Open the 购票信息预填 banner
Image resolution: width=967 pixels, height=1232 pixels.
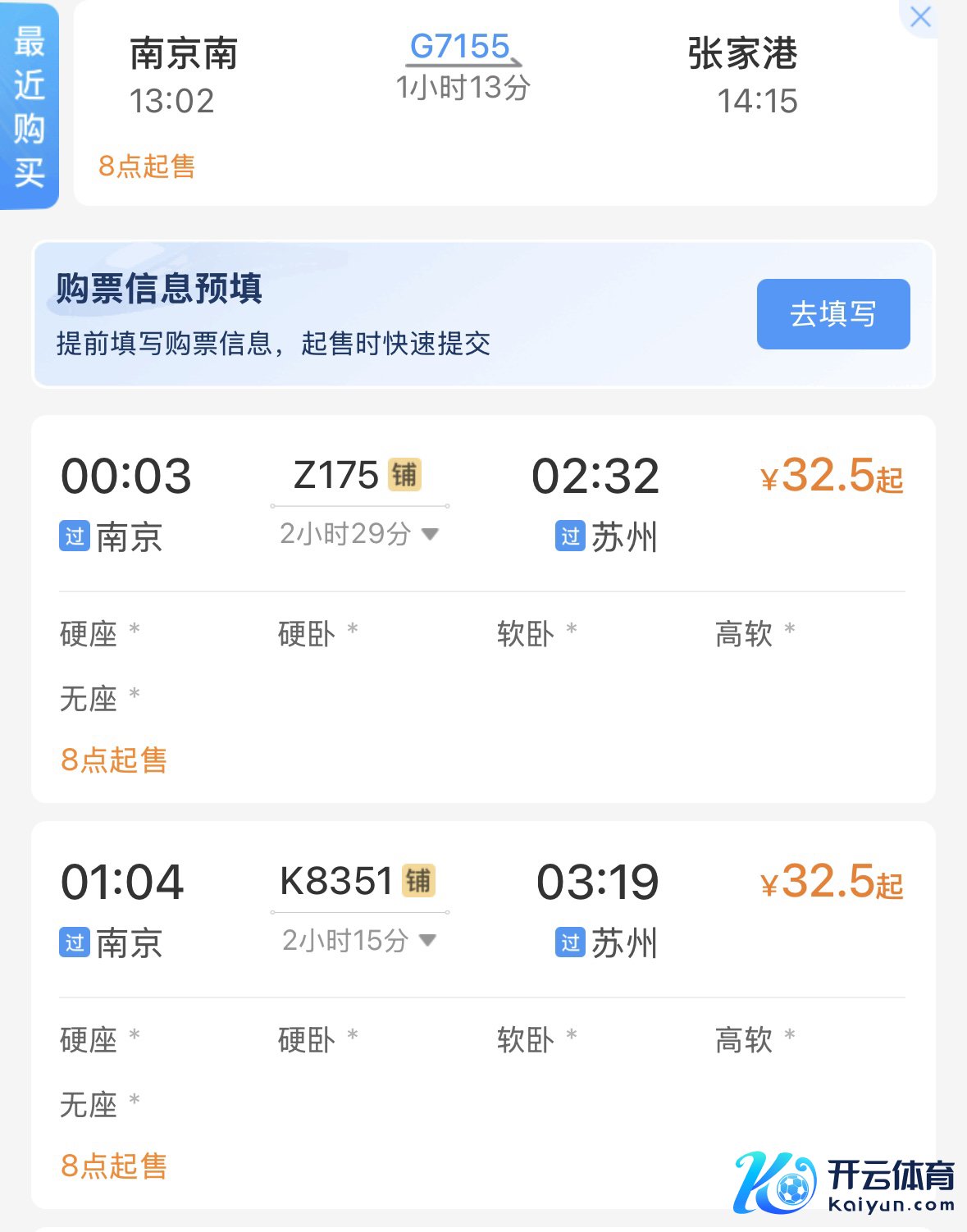pos(328,314)
